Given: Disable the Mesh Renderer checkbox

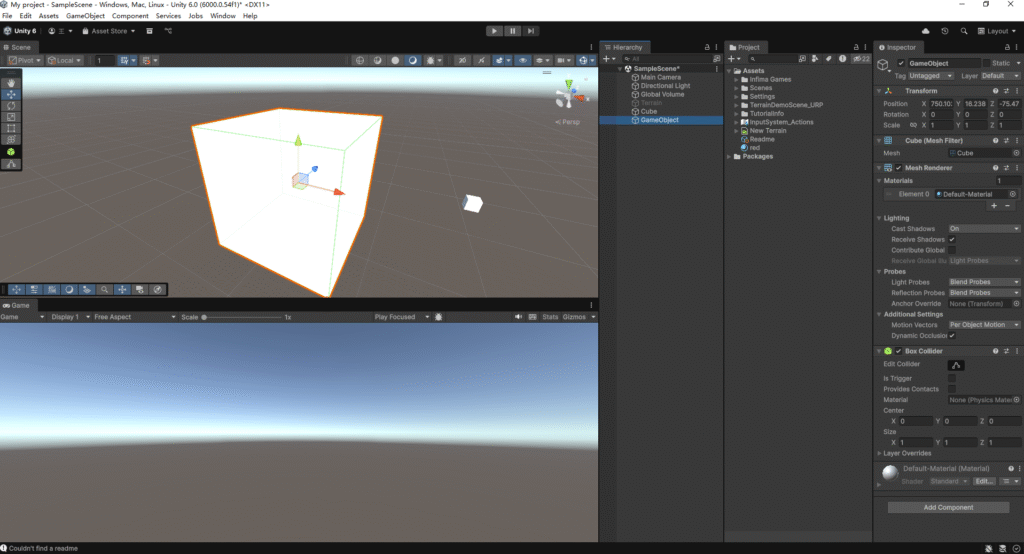Looking at the screenshot, I should coord(899,168).
